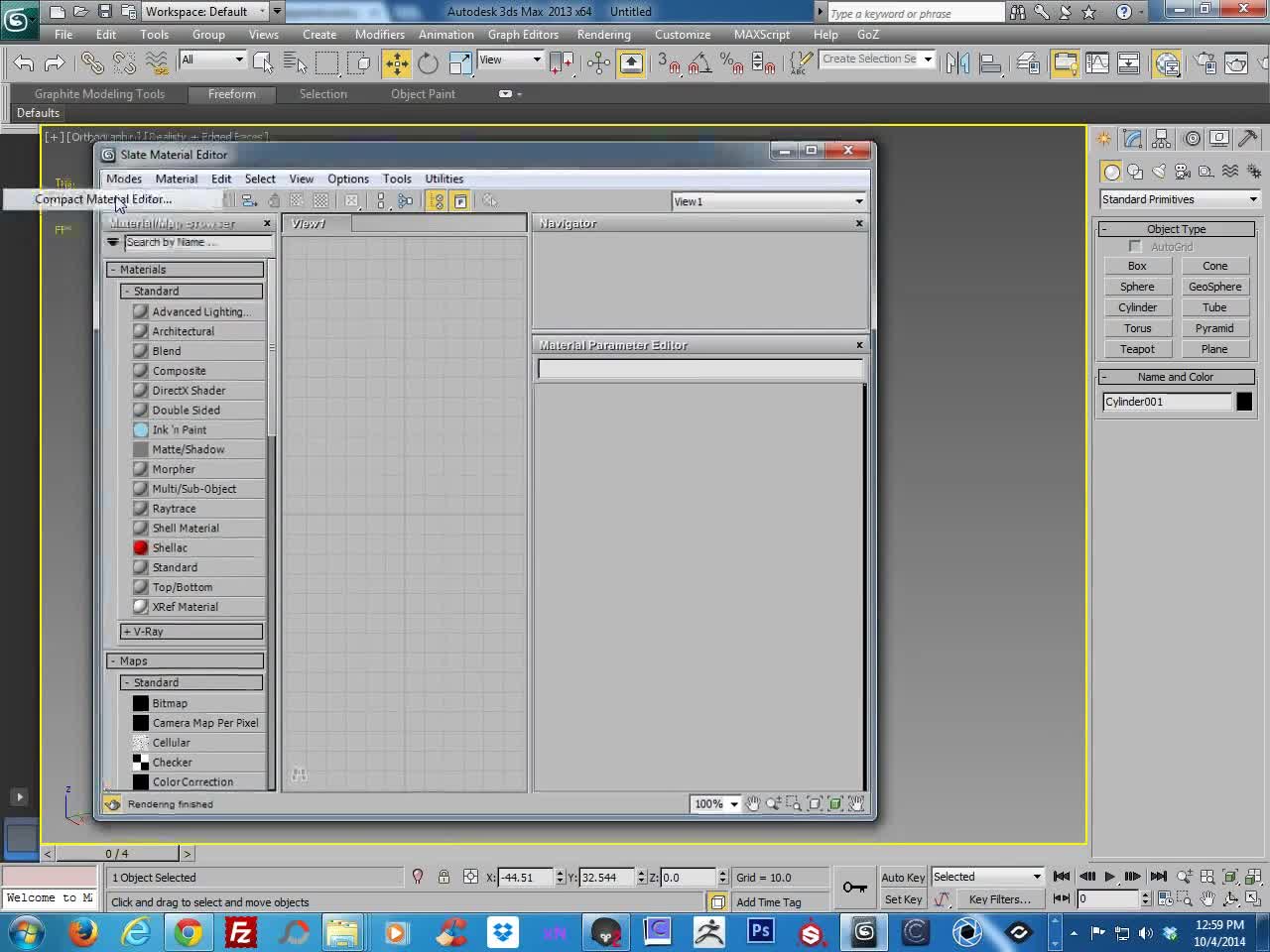
Task: Click the Select Object tool icon
Action: pos(263,63)
